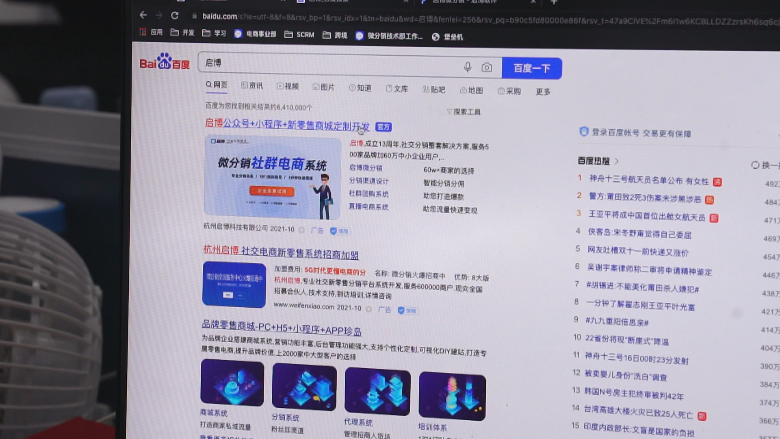This screenshot has width=780, height=439.
Task: Open the SCRM bookmark folder
Action: [x=299, y=34]
